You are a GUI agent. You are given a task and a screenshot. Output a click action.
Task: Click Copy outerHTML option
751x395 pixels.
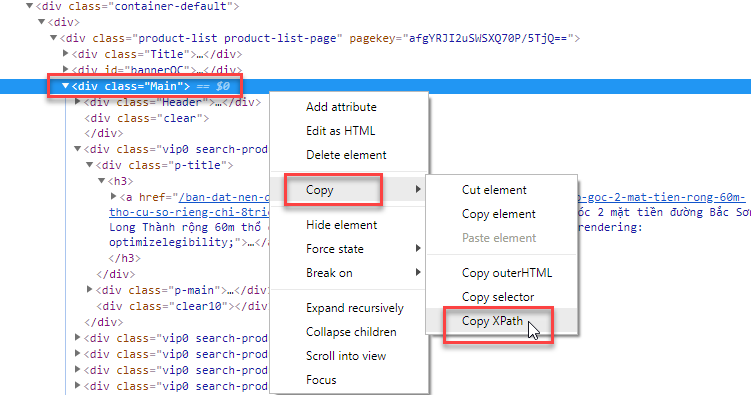[x=507, y=273]
